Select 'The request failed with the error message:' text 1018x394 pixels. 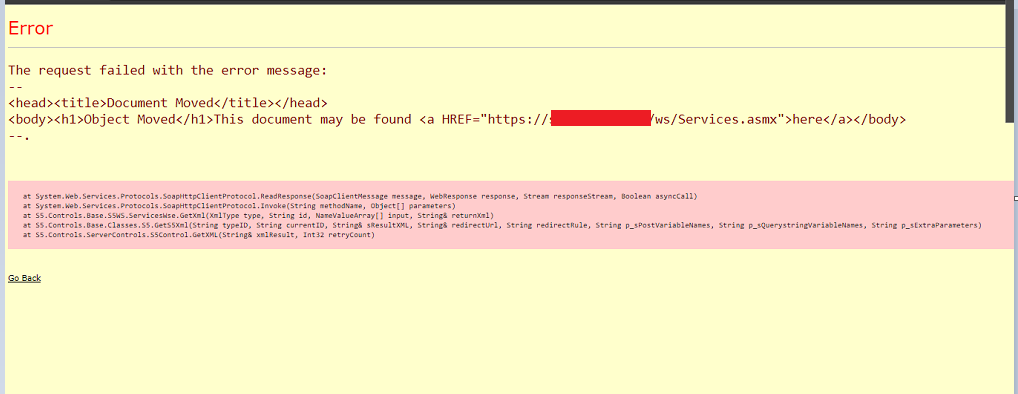(x=168, y=70)
